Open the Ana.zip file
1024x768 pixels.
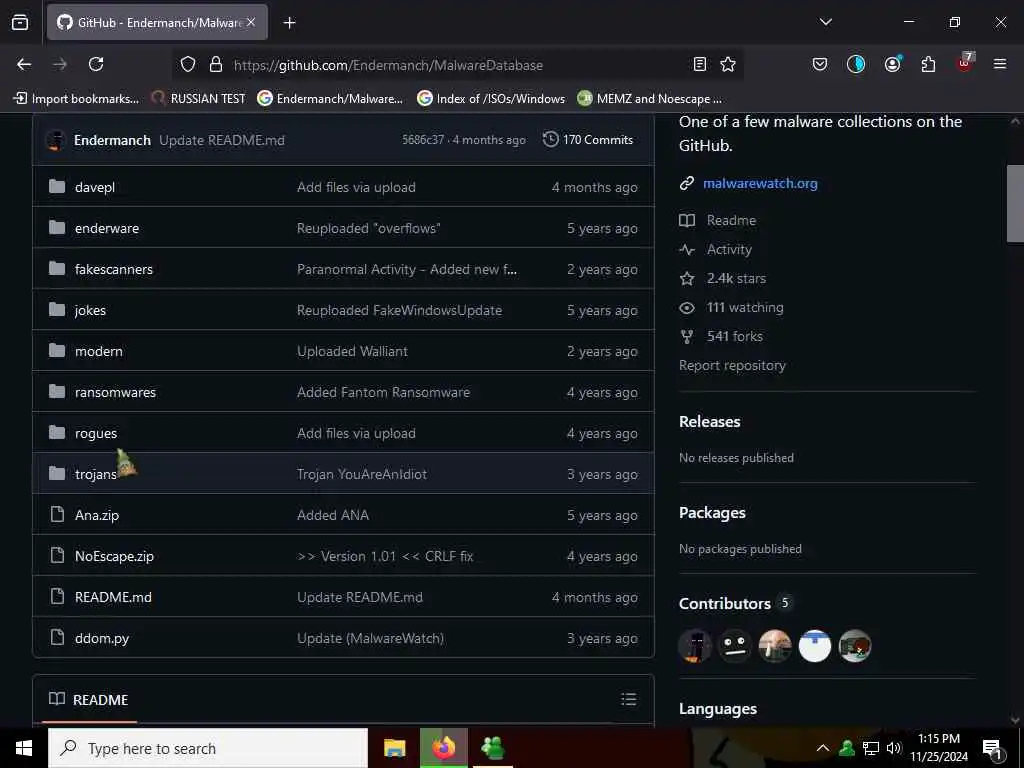pos(97,515)
